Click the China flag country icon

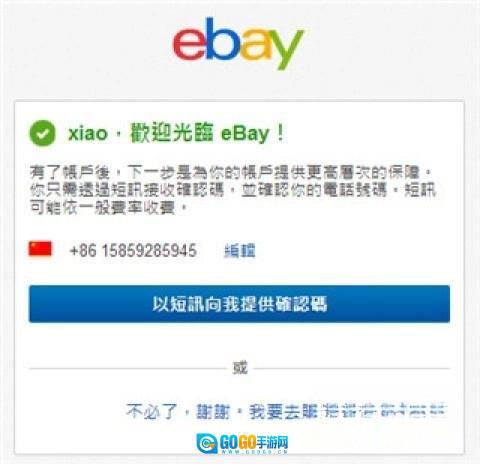(x=40, y=249)
